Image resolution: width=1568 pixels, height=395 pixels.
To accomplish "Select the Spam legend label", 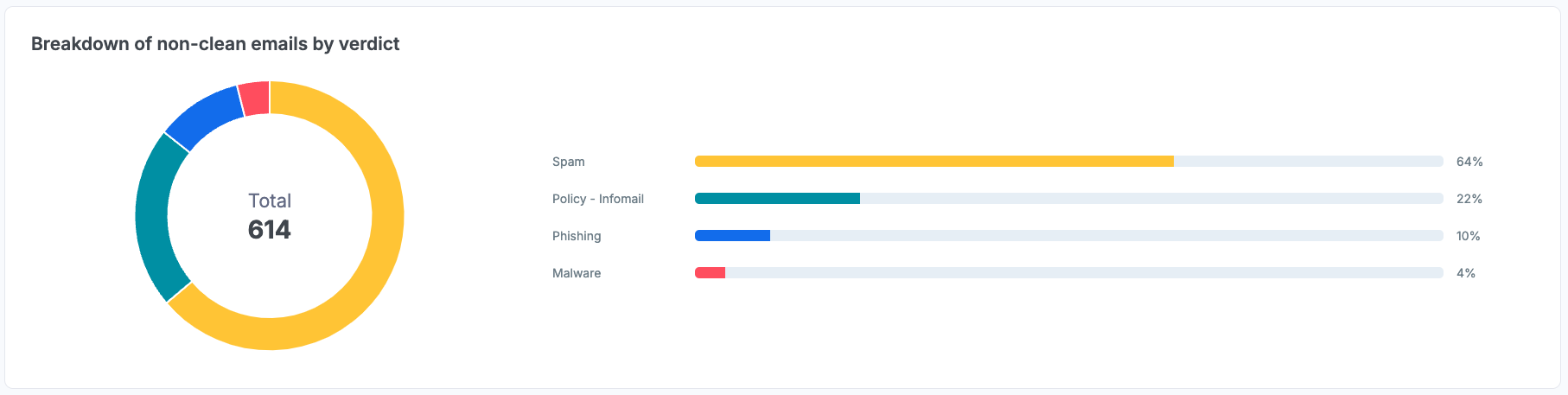I will point(569,162).
